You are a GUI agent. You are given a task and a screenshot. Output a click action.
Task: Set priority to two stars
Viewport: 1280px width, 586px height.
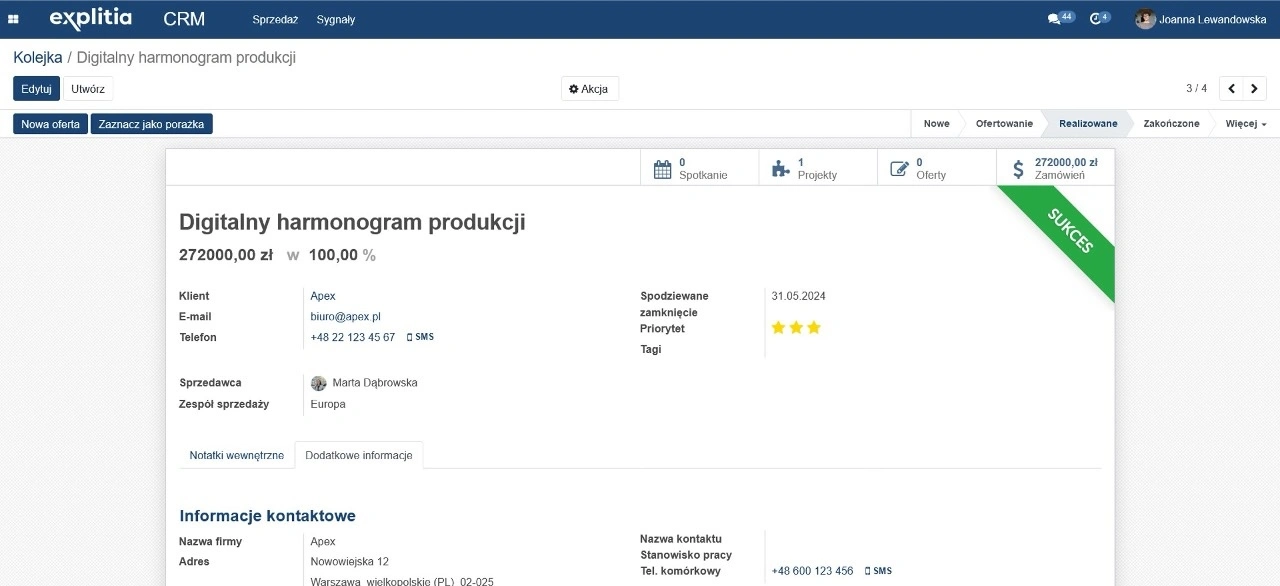point(796,327)
